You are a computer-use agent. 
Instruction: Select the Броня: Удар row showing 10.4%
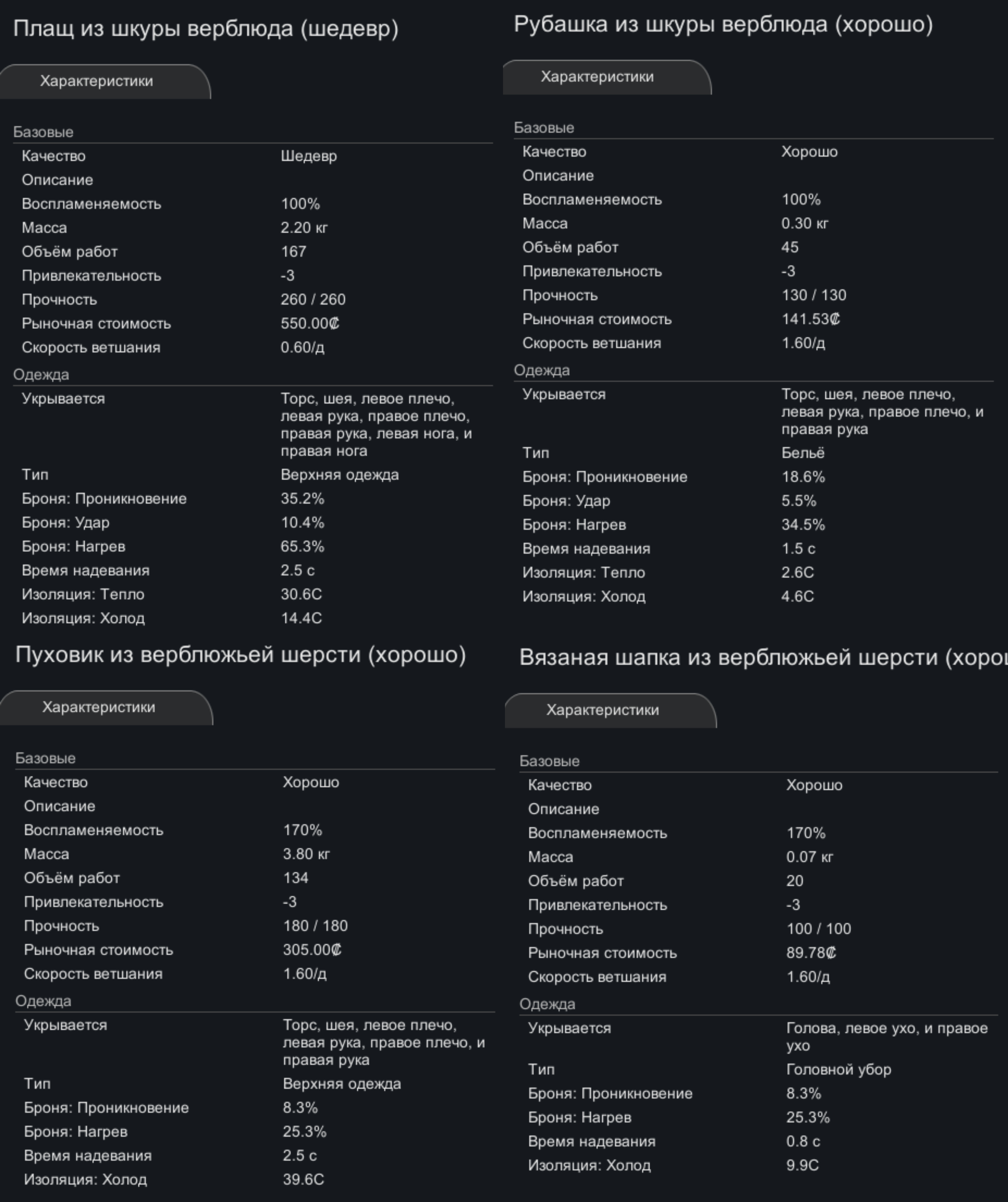(x=252, y=523)
